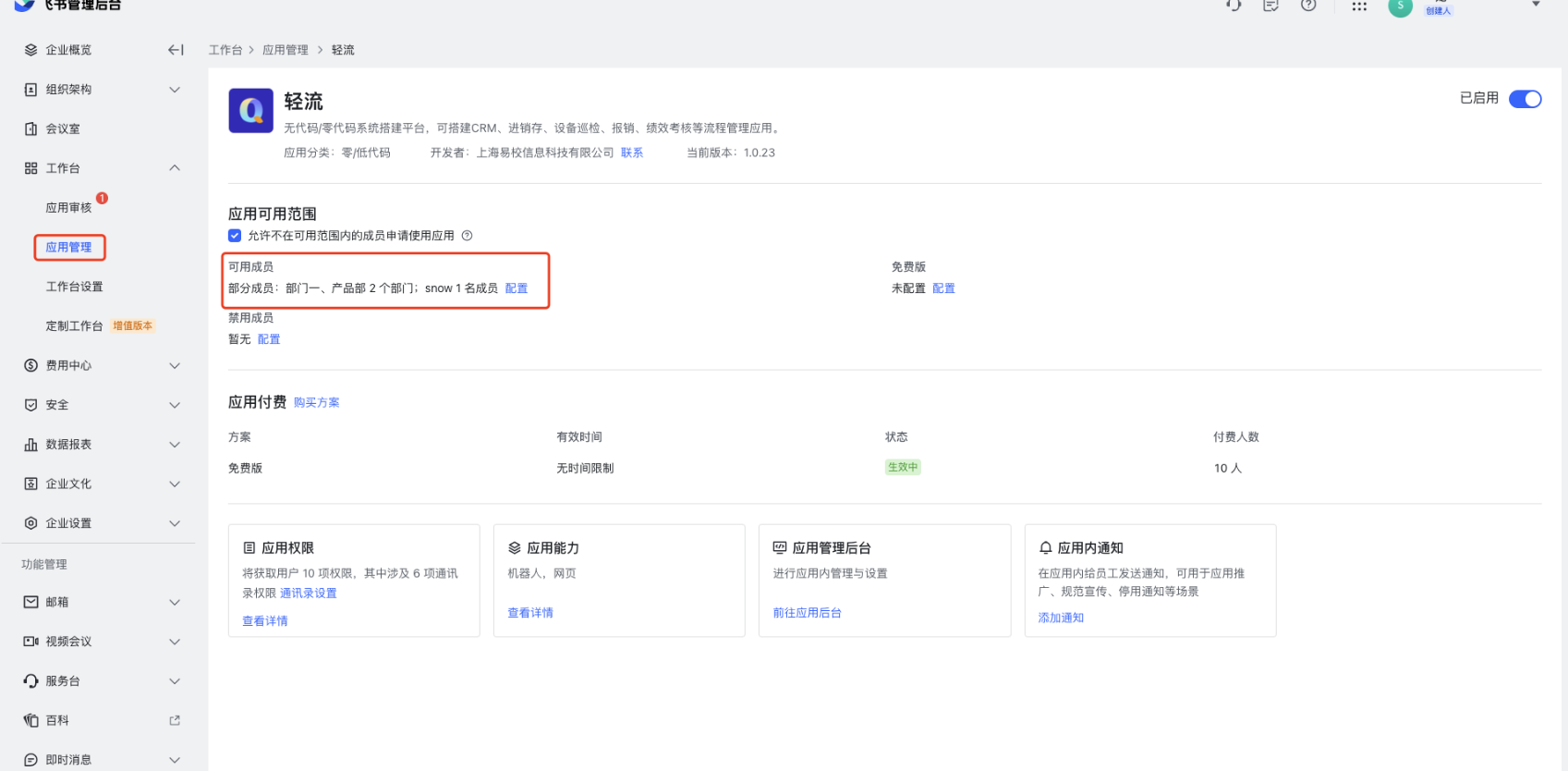Viewport: 1568px width, 771px height.
Task: Open the help question-mark icon in top bar
Action: pyautogui.click(x=1308, y=5)
